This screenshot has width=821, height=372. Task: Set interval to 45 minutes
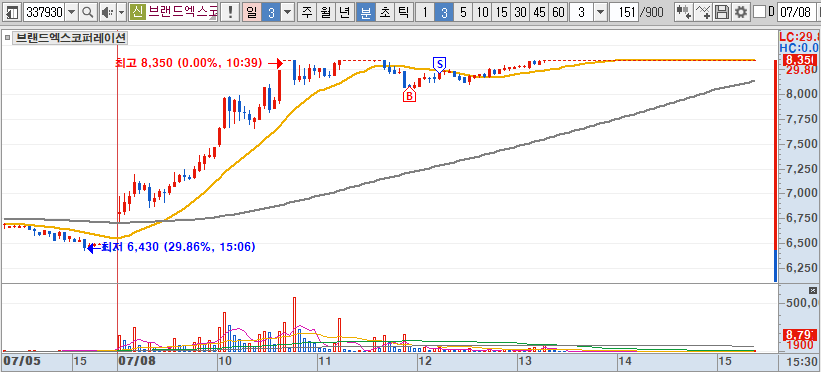pos(539,12)
